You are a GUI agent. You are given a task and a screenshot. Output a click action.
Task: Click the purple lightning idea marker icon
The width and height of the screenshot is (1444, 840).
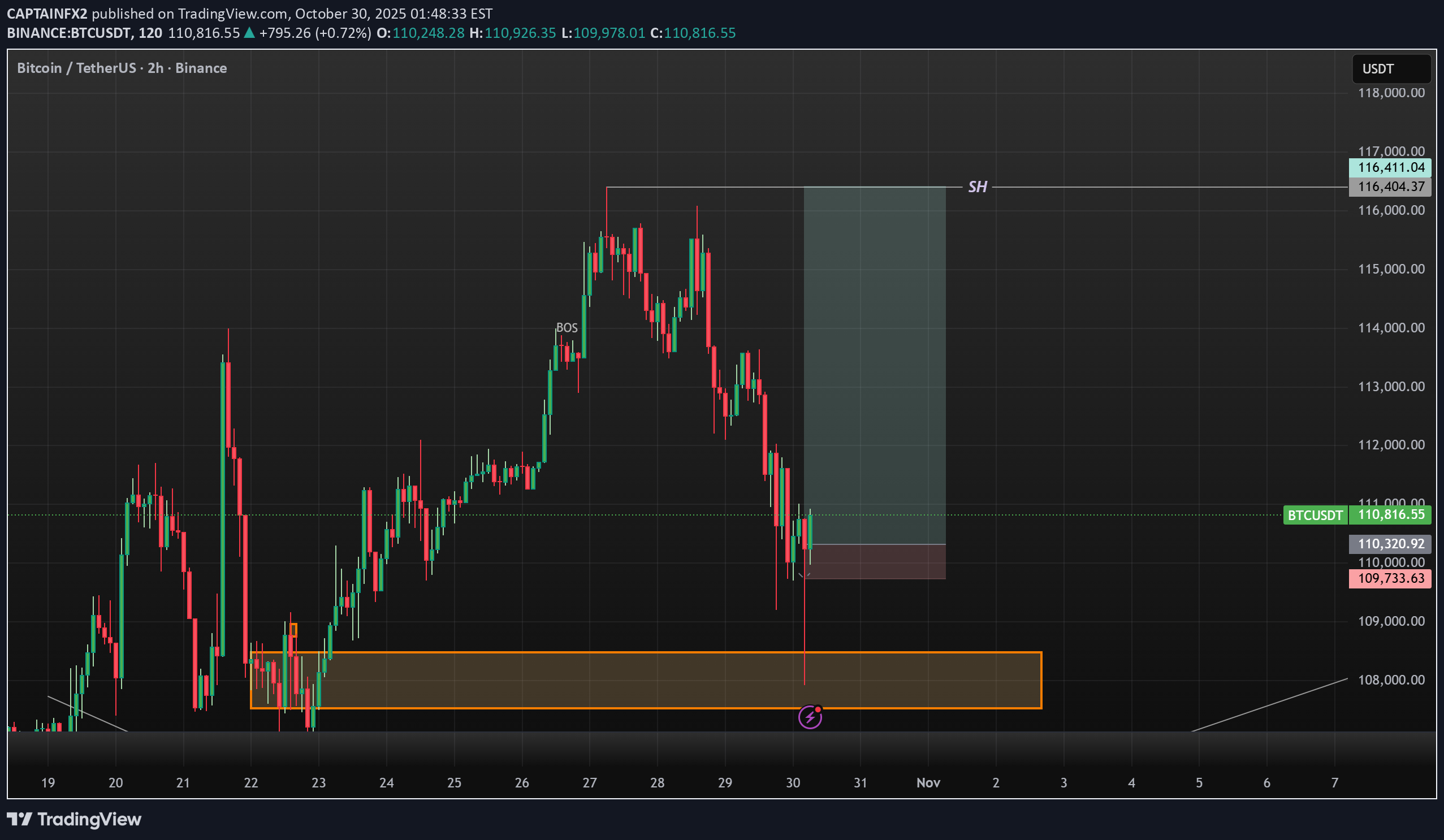(810, 717)
